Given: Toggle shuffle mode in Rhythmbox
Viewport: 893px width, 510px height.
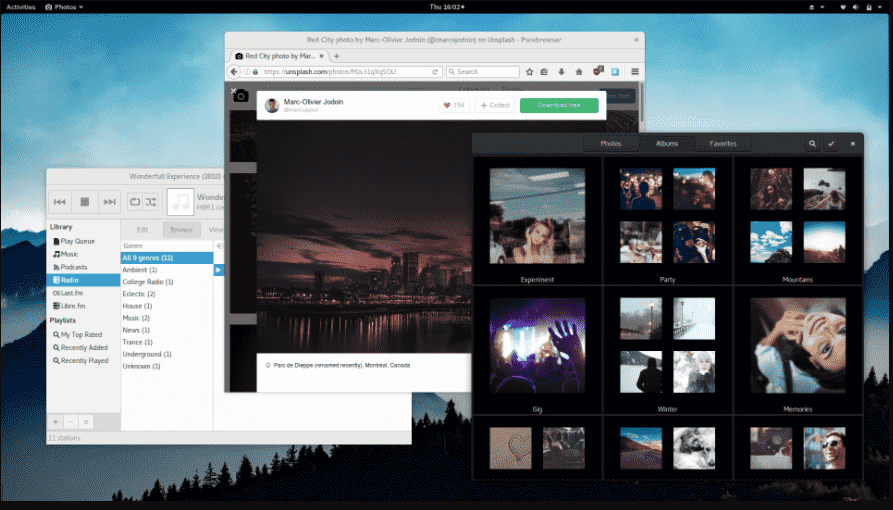Looking at the screenshot, I should click(x=150, y=202).
